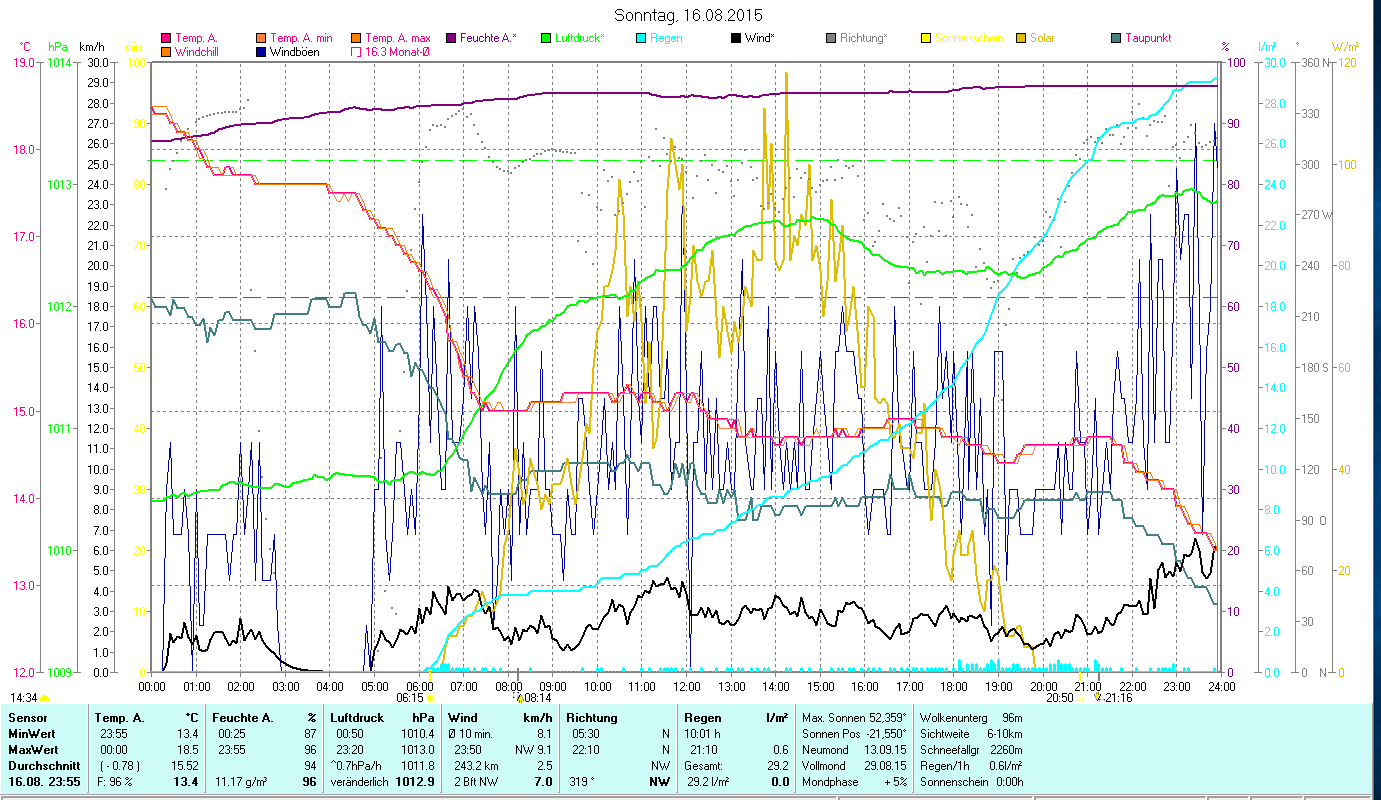Click the dark blue Windböen legend swatch

tap(261, 52)
